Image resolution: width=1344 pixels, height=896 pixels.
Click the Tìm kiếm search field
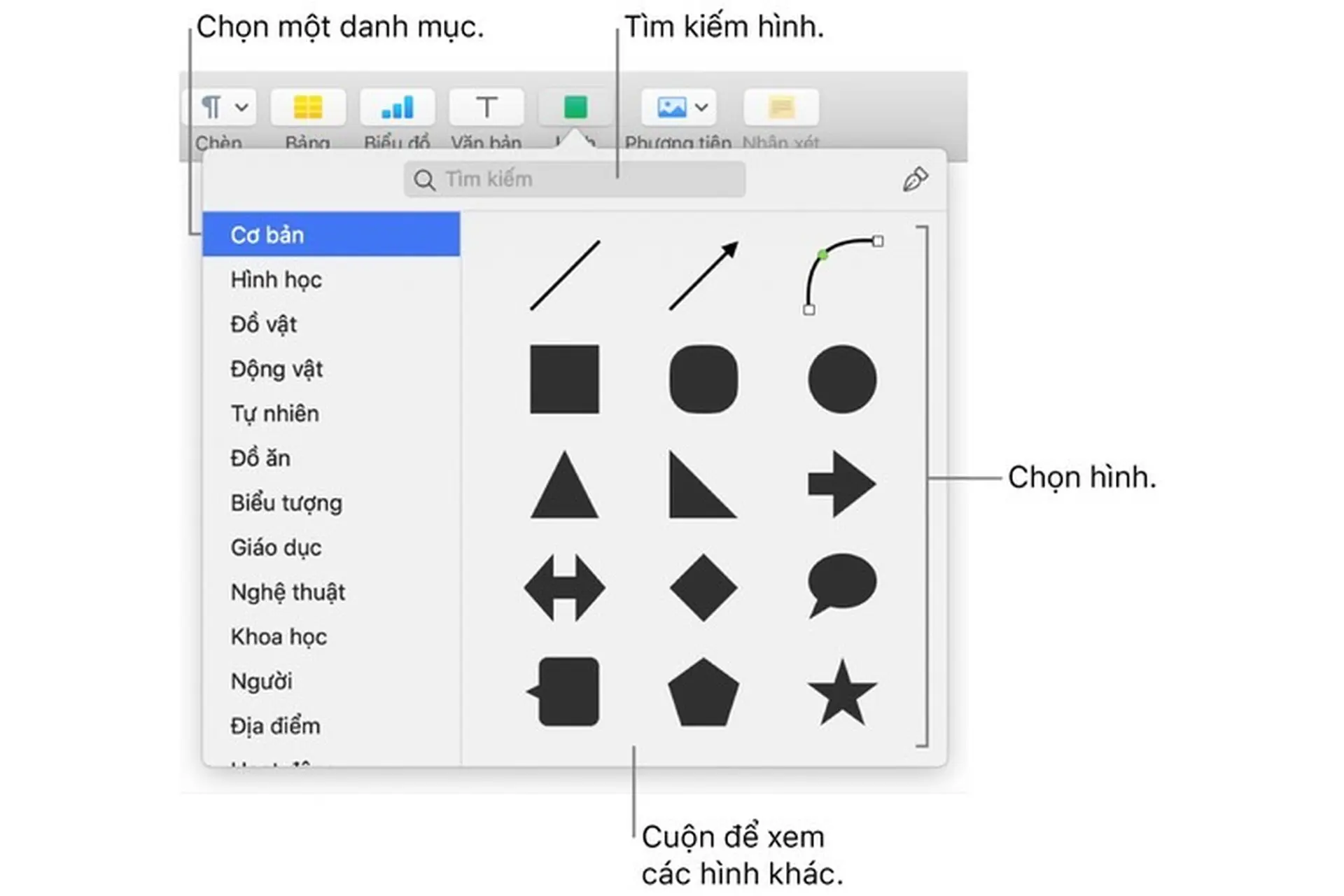point(575,179)
